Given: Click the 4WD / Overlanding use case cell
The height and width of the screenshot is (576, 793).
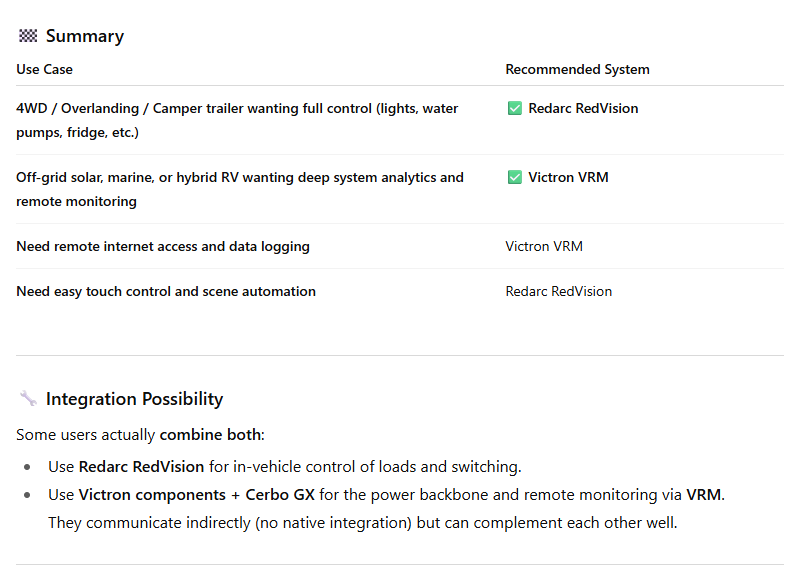Looking at the screenshot, I should (x=237, y=120).
